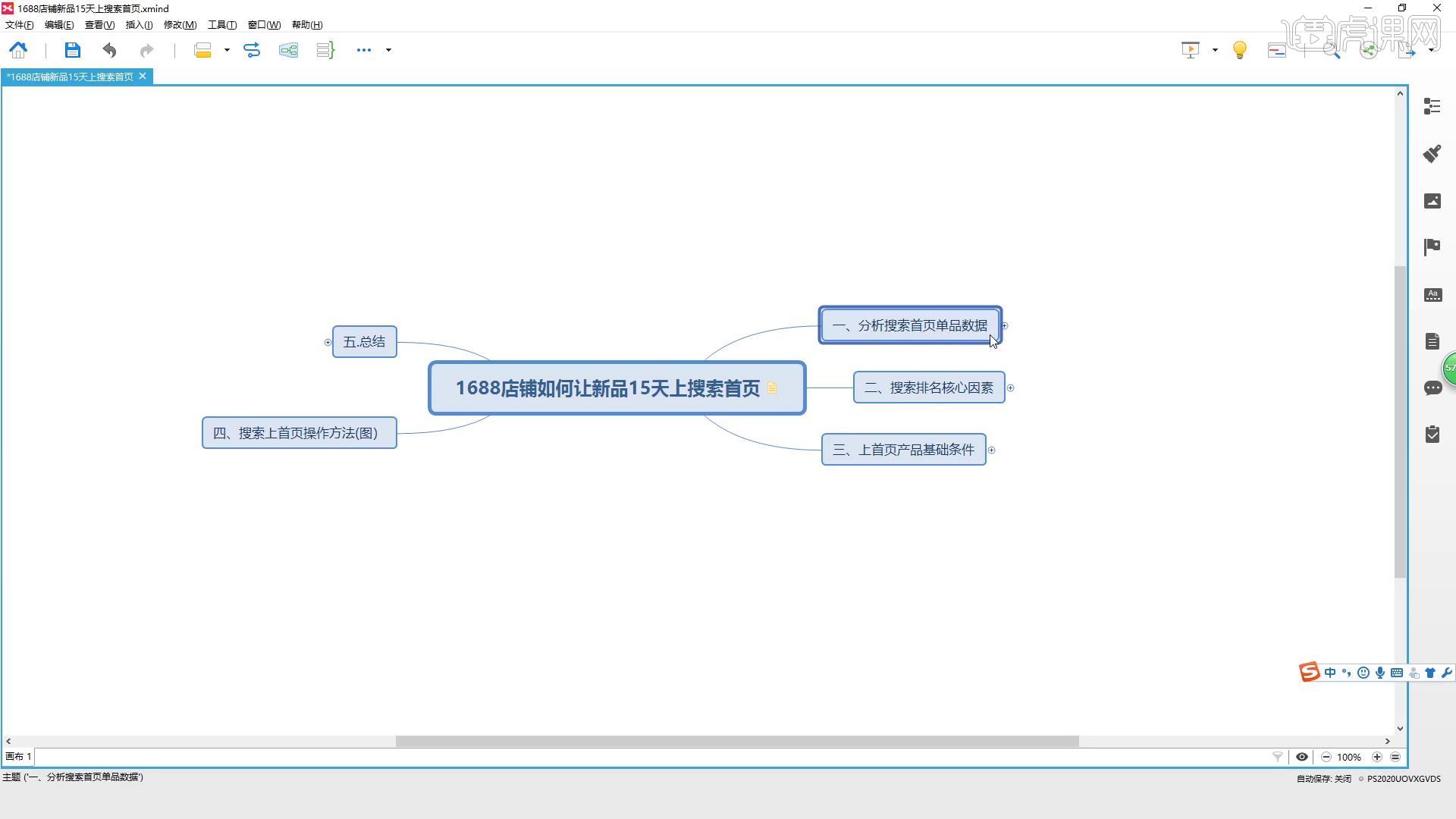Open the themes style panel
The height and width of the screenshot is (819, 1456).
tap(1432, 295)
